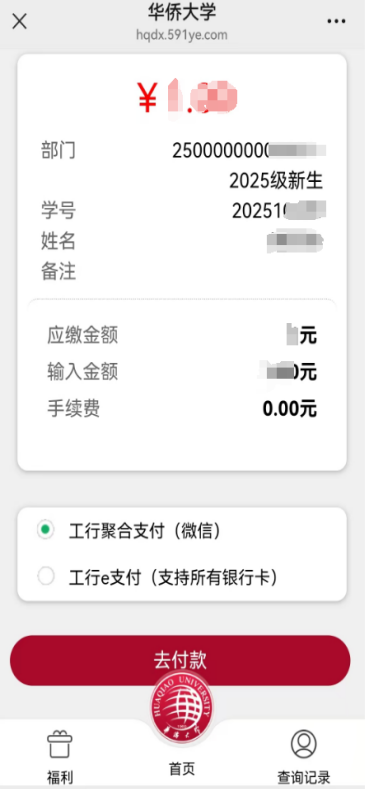Open the person icon for query records
The width and height of the screenshot is (369, 789).
304,743
